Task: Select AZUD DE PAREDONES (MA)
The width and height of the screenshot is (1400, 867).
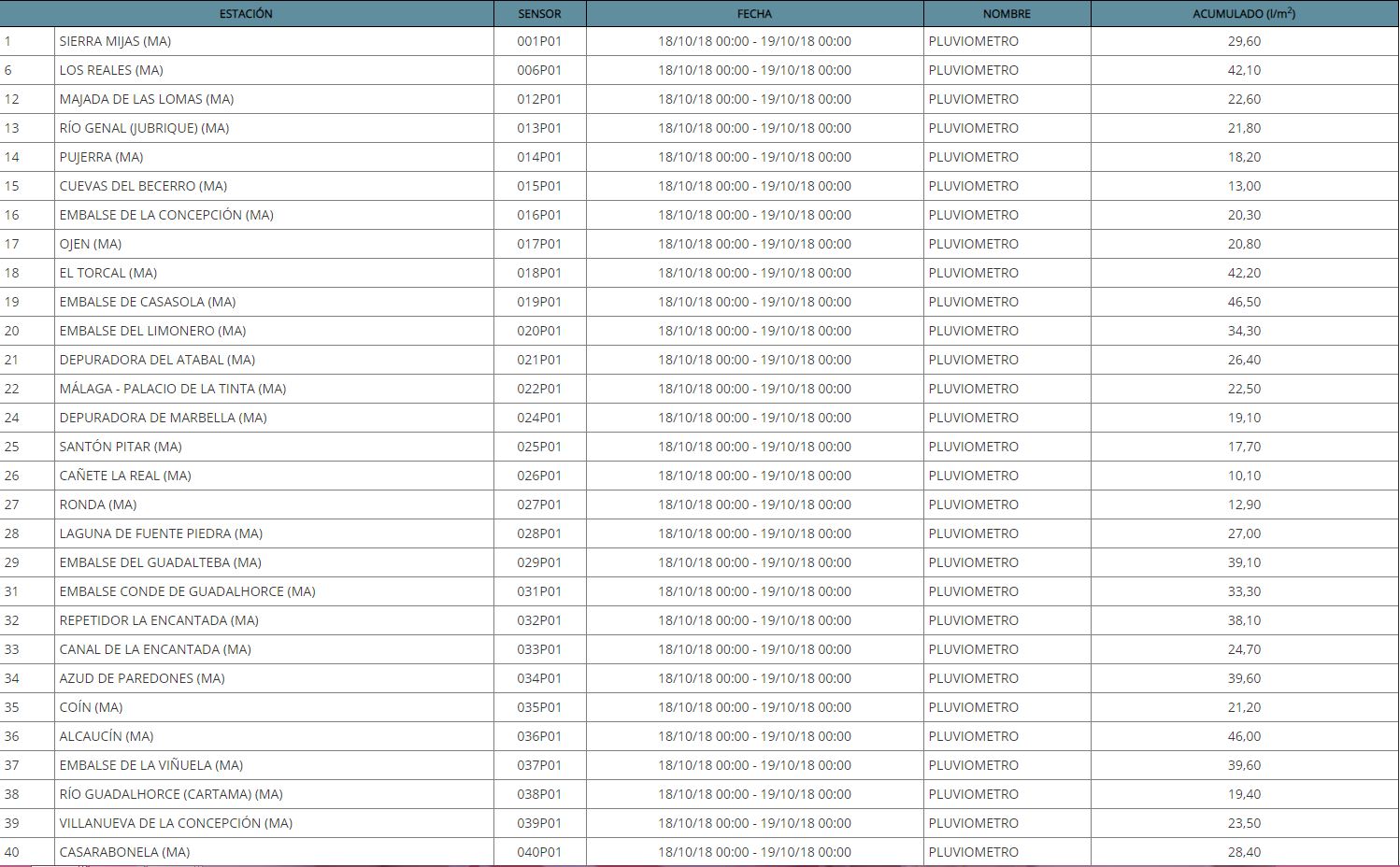Action: tap(142, 678)
